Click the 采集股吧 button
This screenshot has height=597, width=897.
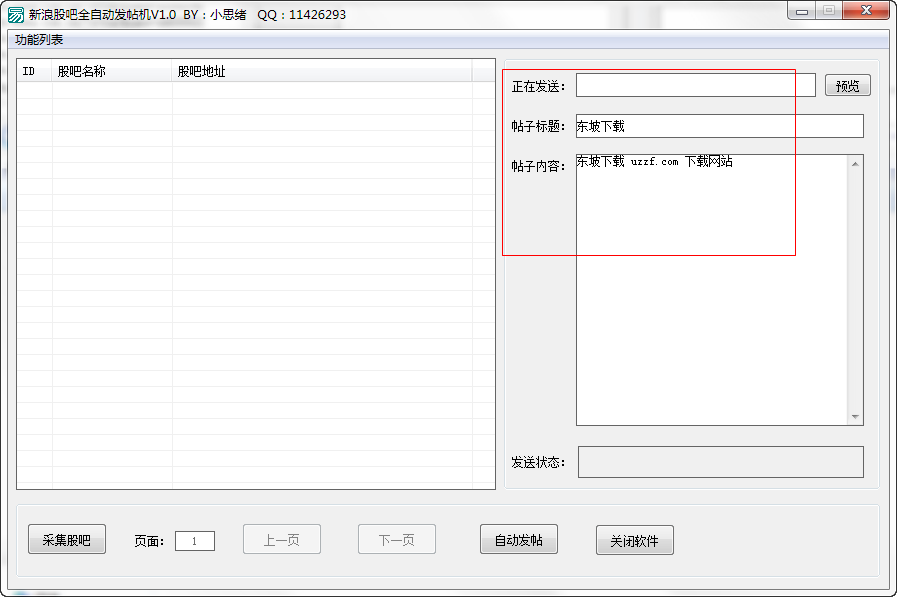click(x=67, y=539)
